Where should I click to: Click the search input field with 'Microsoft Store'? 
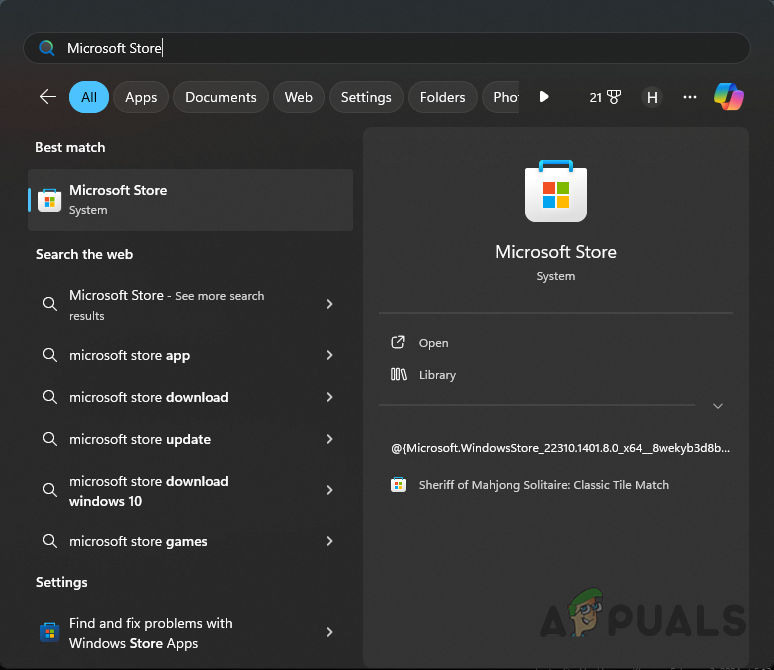(x=387, y=48)
